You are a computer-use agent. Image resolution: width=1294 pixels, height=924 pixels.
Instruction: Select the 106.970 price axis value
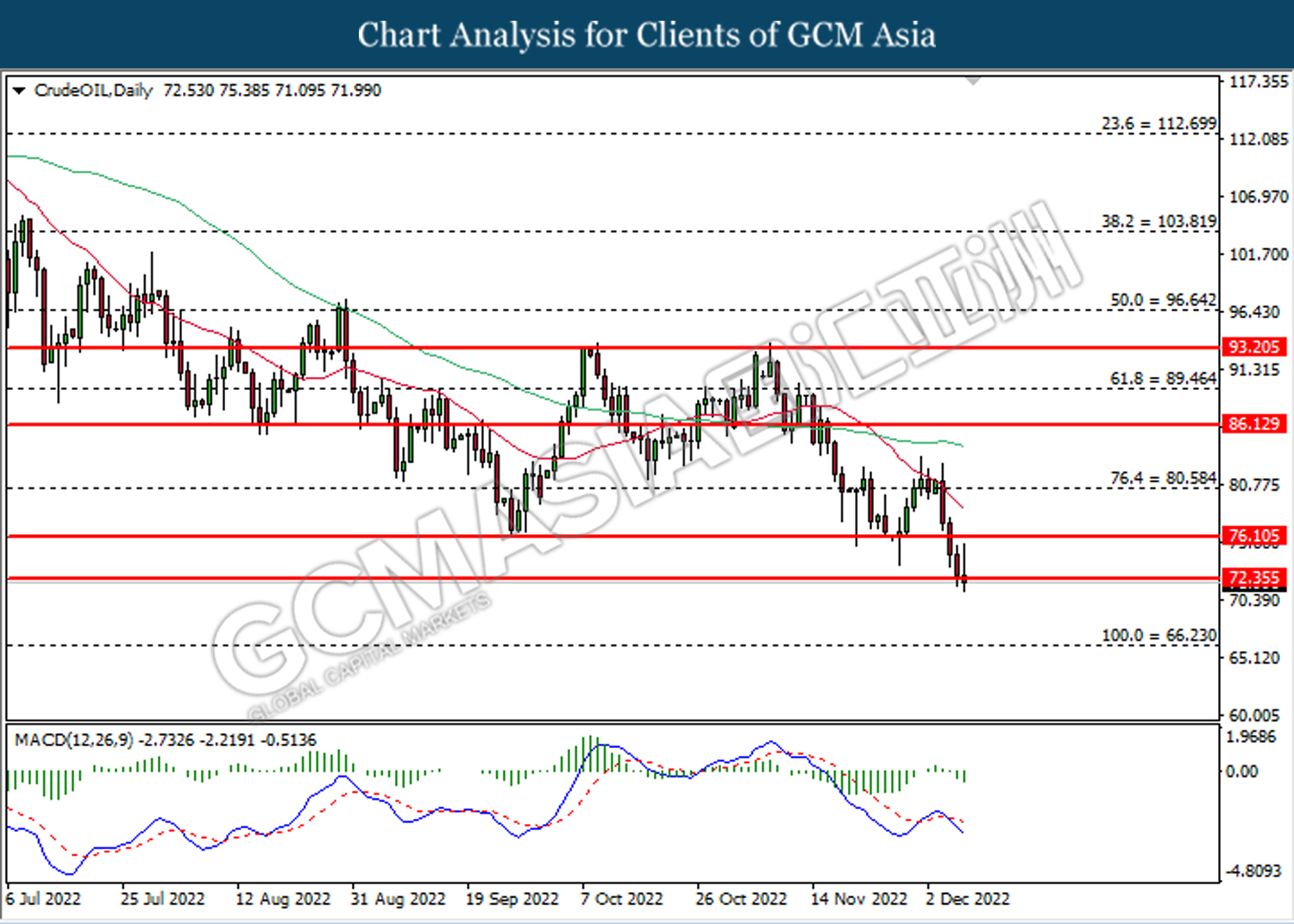pyautogui.click(x=1259, y=197)
